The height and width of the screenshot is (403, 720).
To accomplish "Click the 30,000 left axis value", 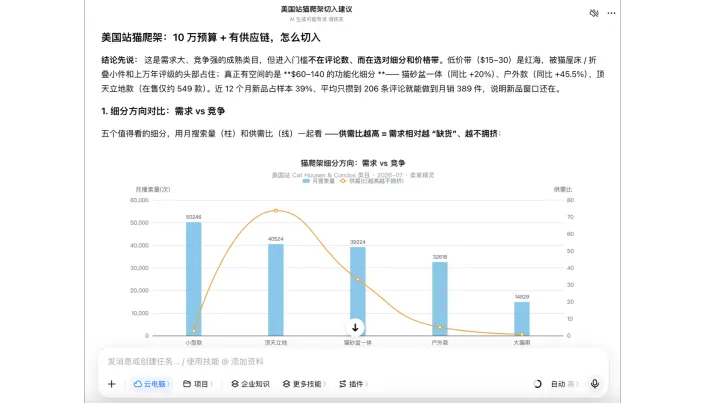I will tap(139, 268).
